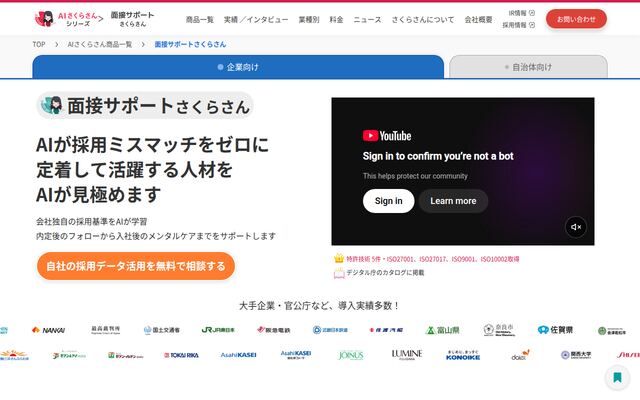Select the 企業向け tab

click(238, 67)
